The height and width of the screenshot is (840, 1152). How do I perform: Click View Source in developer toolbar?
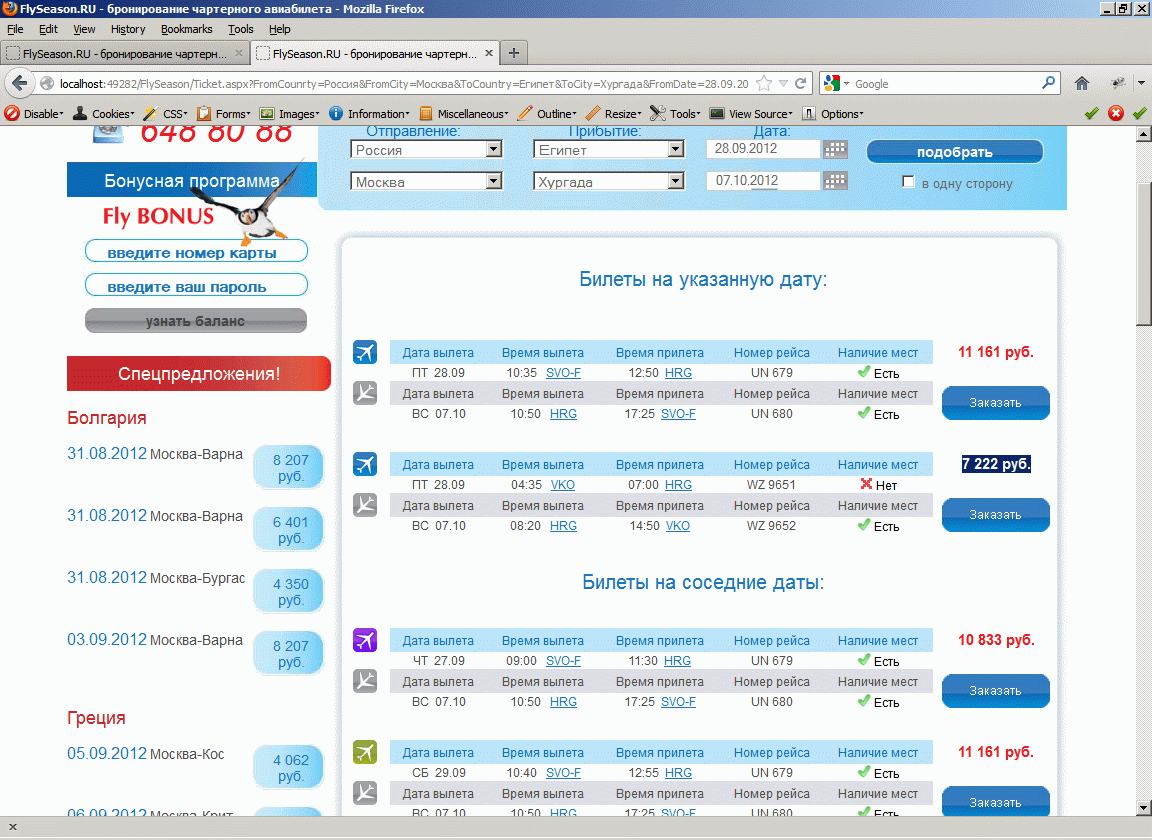752,114
